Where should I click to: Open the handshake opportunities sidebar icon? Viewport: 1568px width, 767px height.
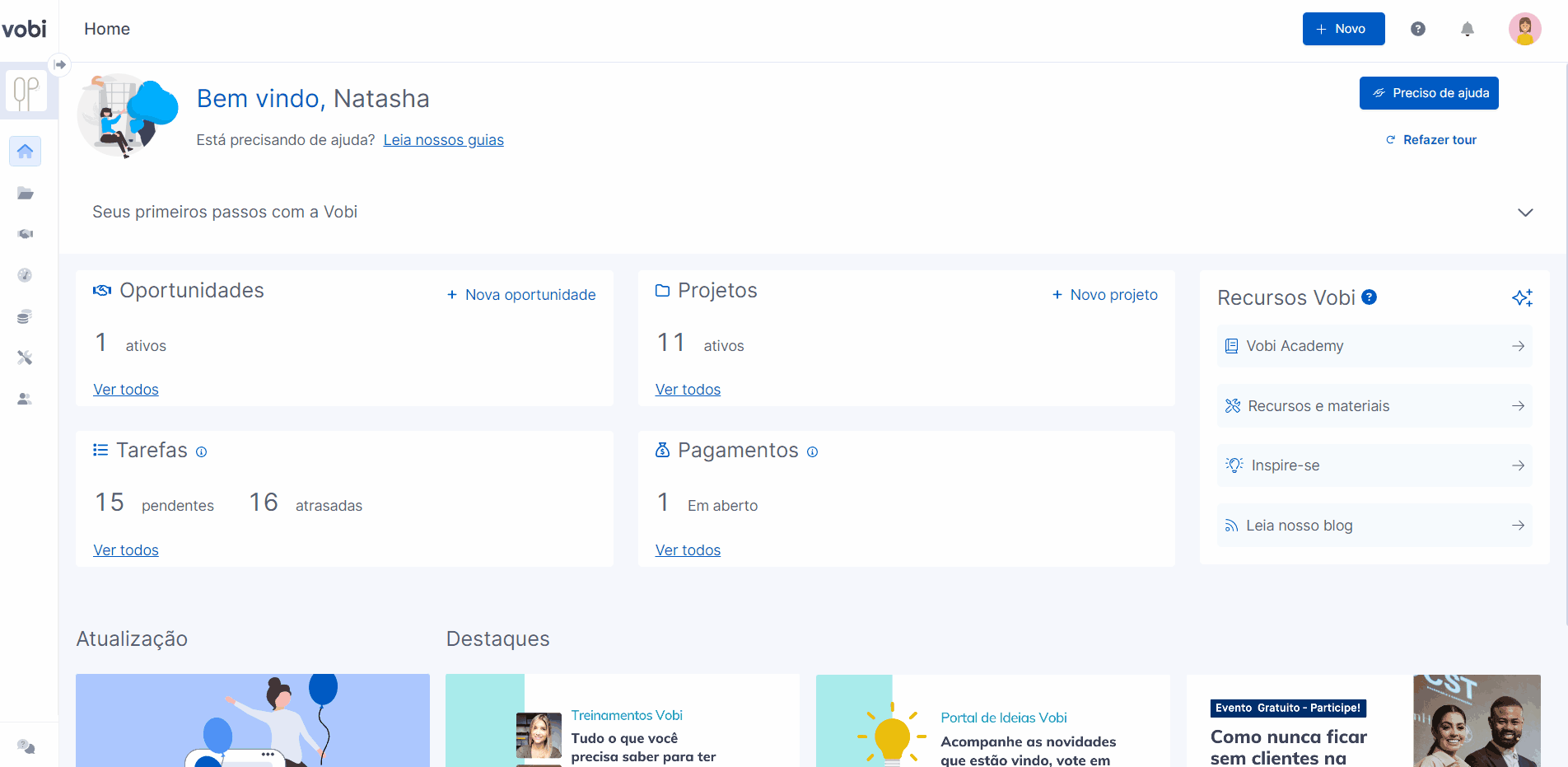coord(25,234)
